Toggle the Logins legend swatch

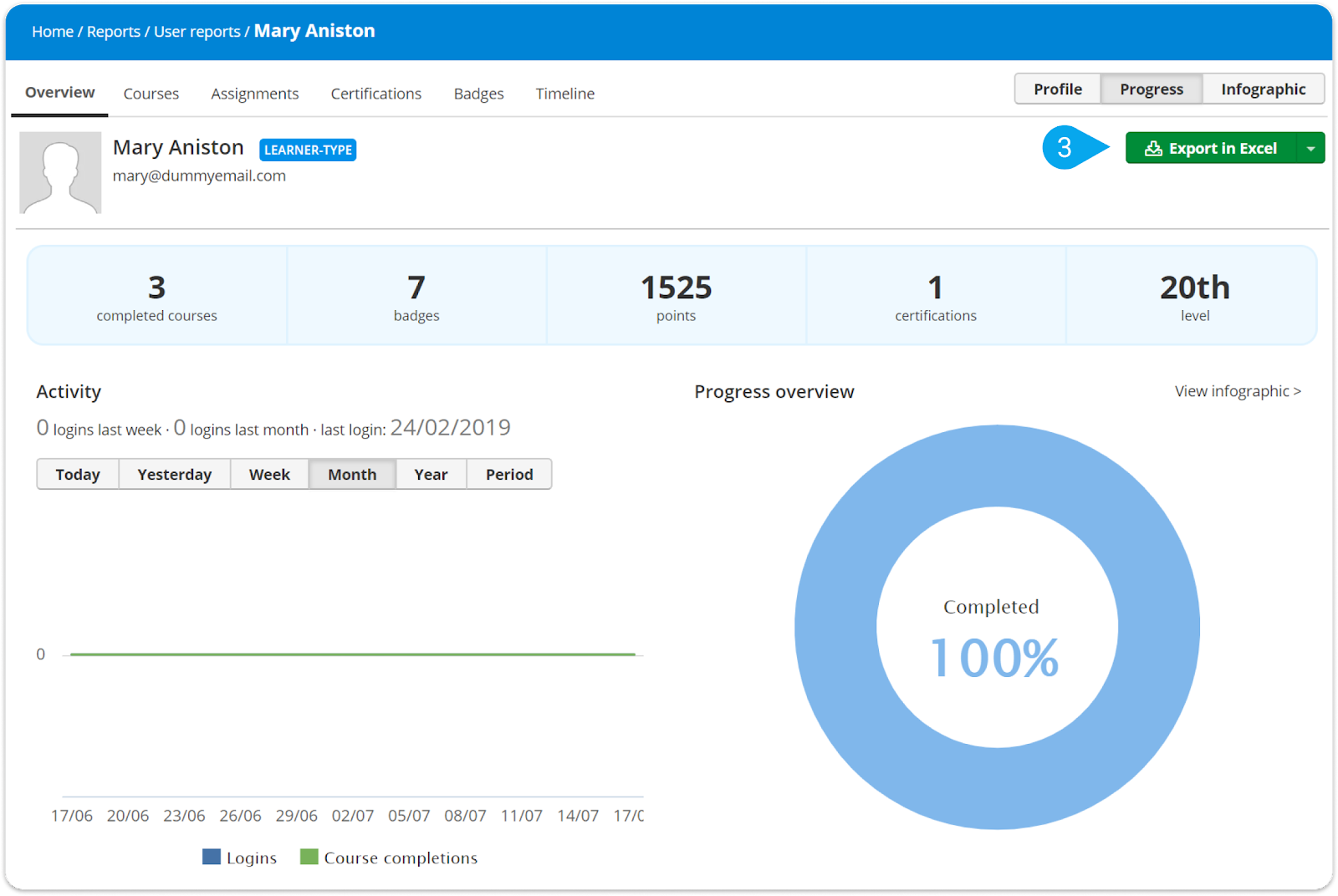(212, 857)
